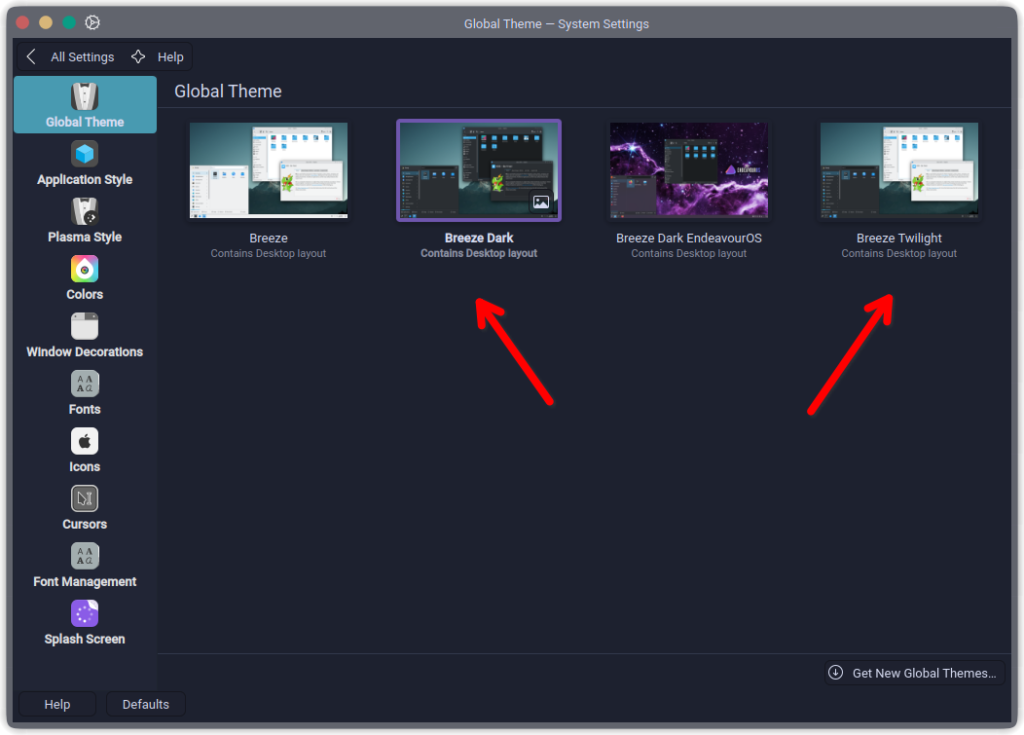Open Fonts settings icon

84,384
